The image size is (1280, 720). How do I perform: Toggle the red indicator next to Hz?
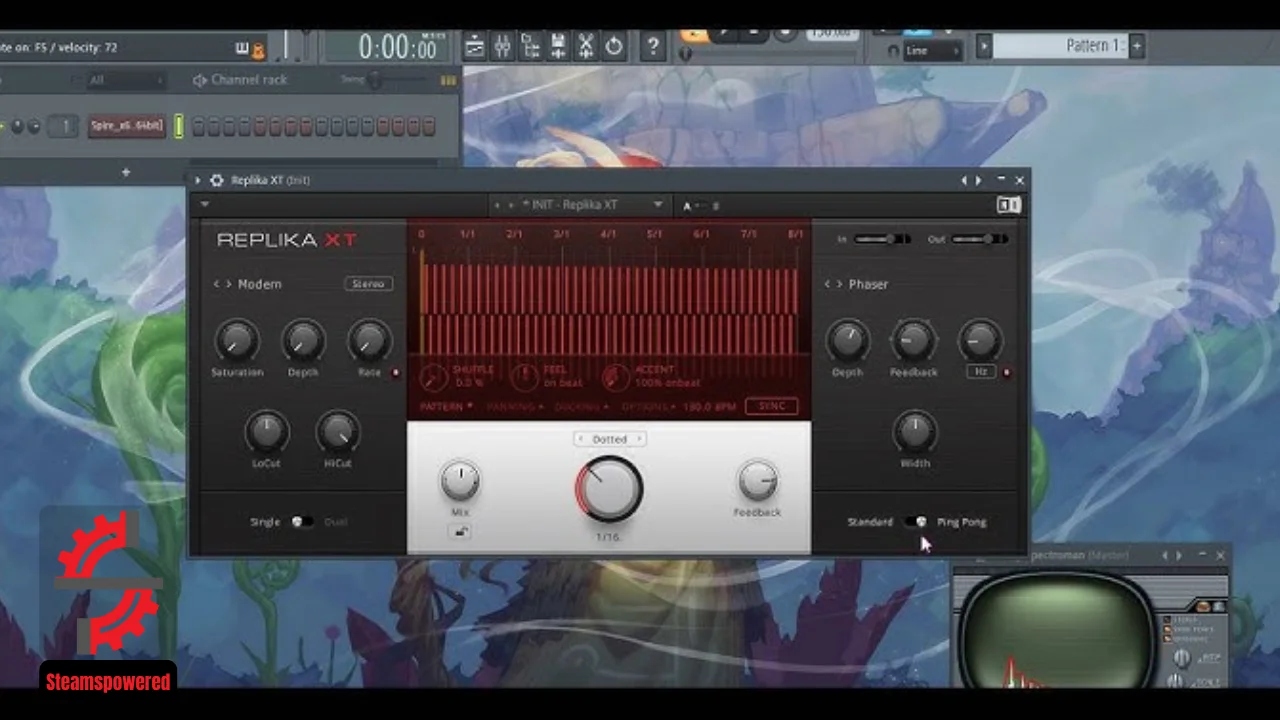point(1006,373)
